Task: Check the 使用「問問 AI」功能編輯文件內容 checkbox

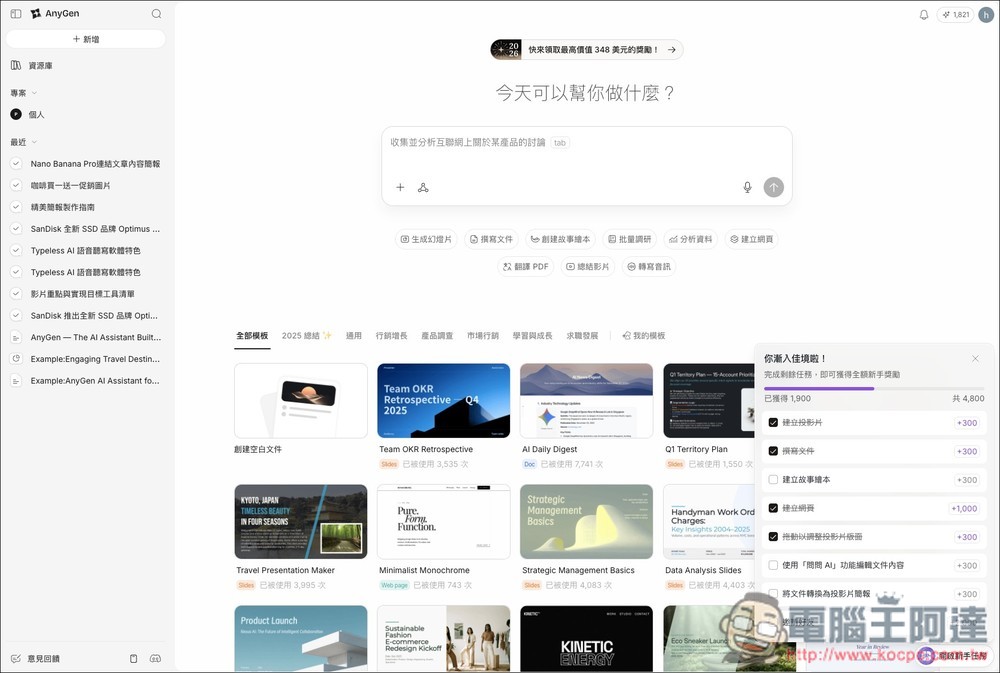Action: 773,565
